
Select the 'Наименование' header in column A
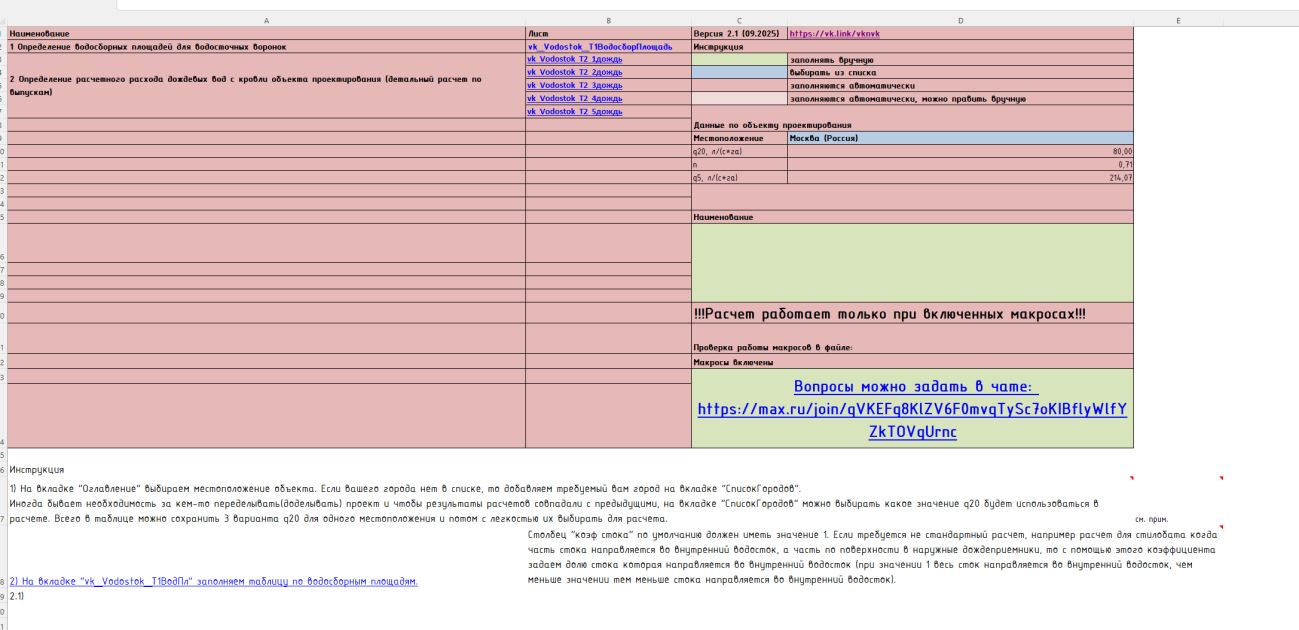tap(266, 34)
